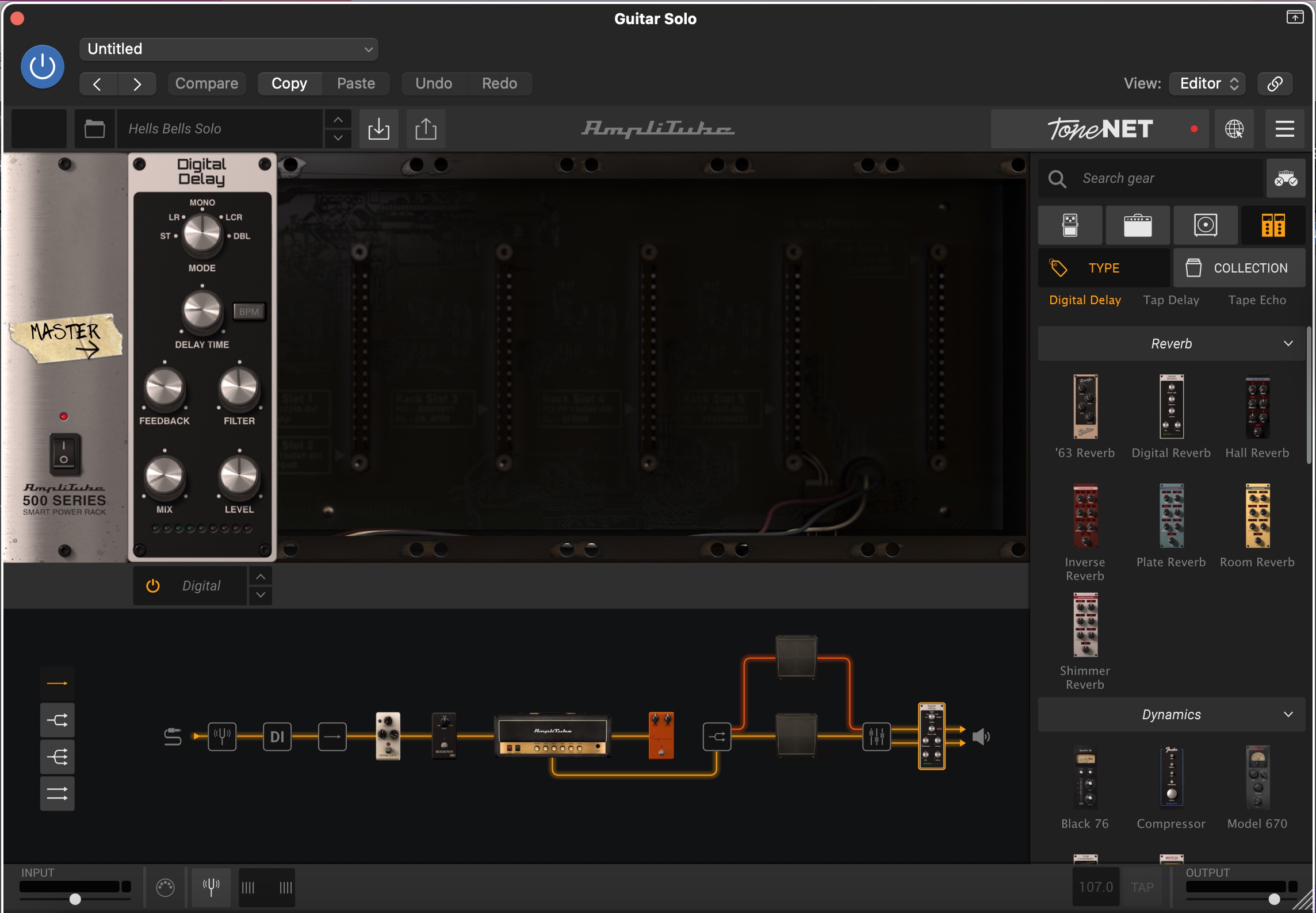This screenshot has width=1316, height=913.
Task: Open the ToneNET panel
Action: point(1100,129)
